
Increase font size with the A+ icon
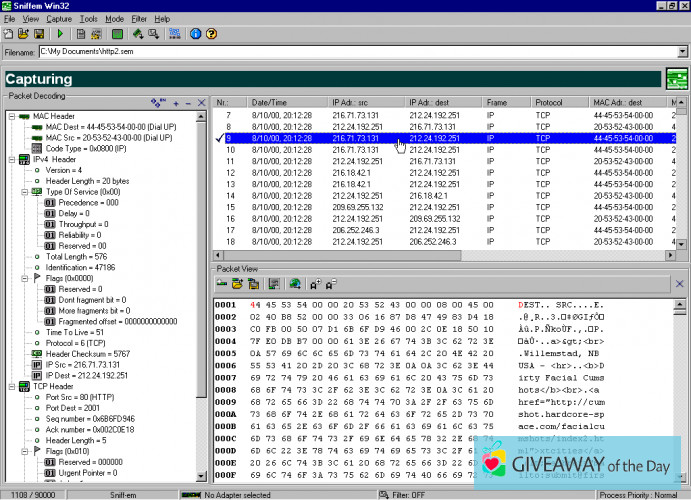coord(314,284)
